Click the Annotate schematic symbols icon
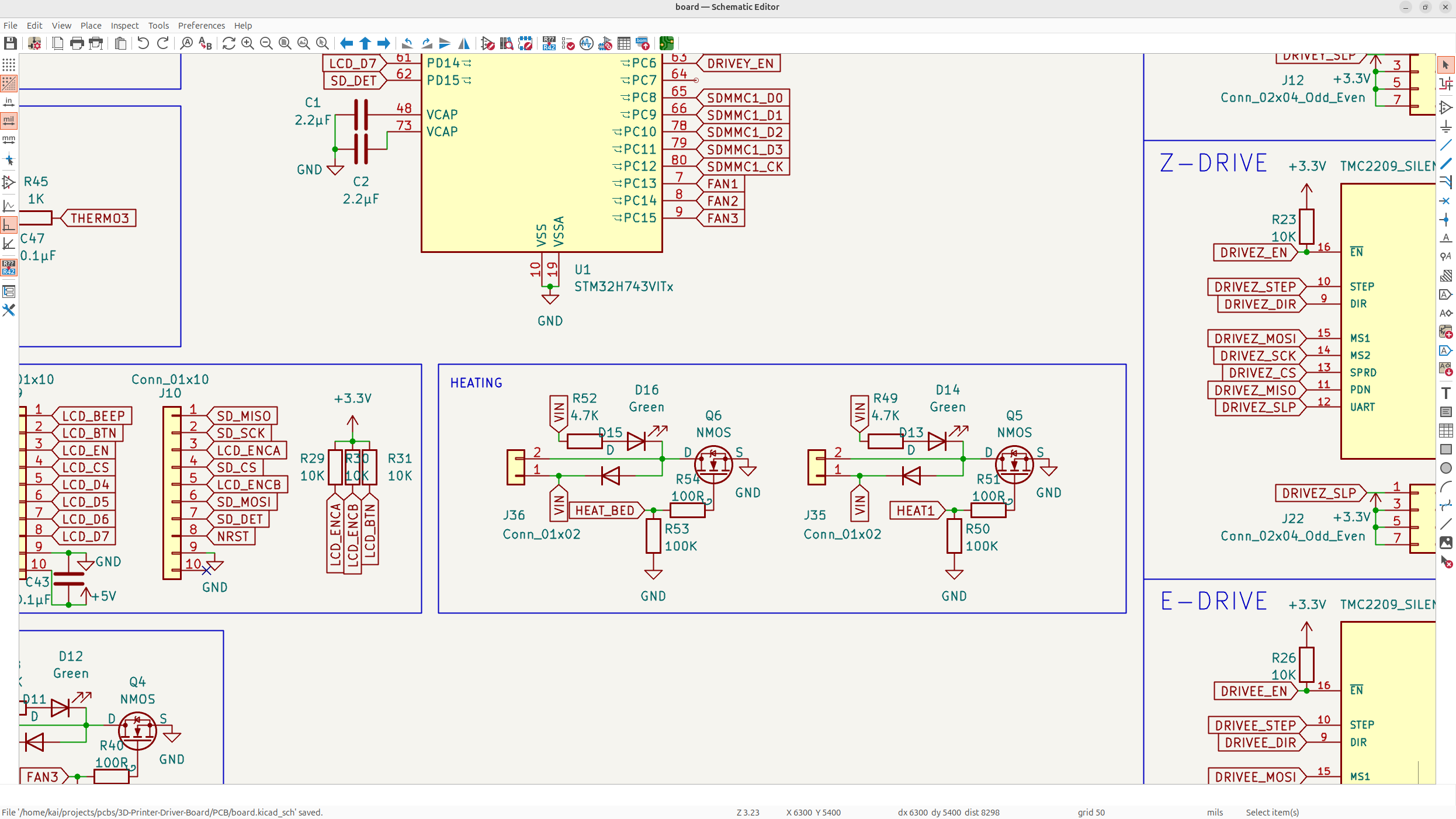The image size is (1456, 819). pos(549,43)
